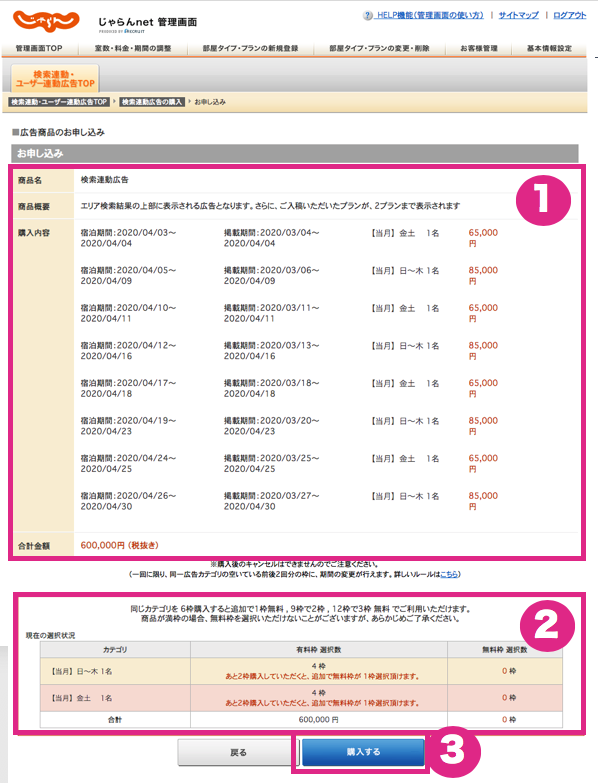Select 検索連動・ユーザー連動広告TOP tab
Viewport: 598px width, 783px height.
pos(55,79)
